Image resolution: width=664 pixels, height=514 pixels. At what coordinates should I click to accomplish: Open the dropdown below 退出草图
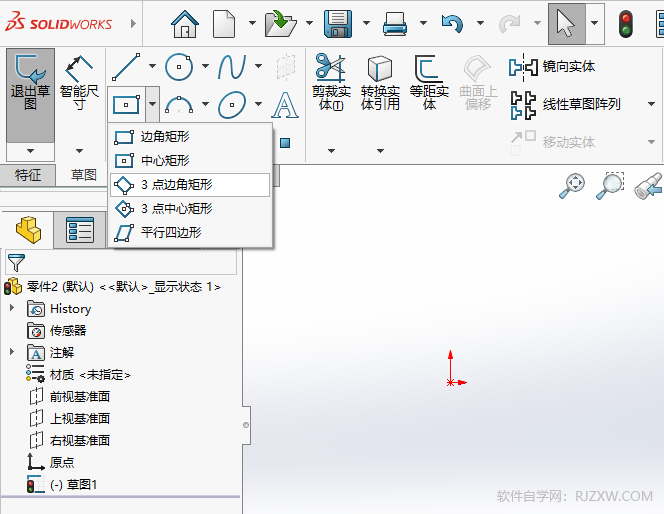[x=30, y=151]
